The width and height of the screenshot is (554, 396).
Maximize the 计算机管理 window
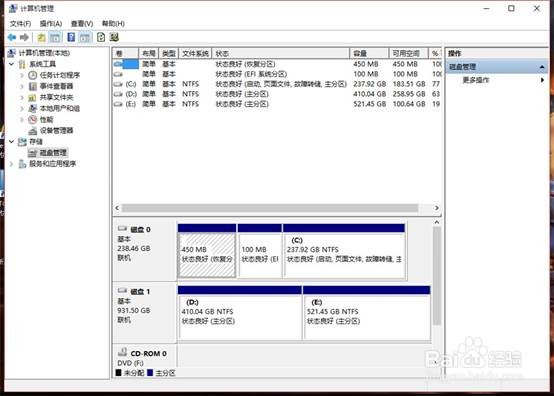tap(511, 8)
